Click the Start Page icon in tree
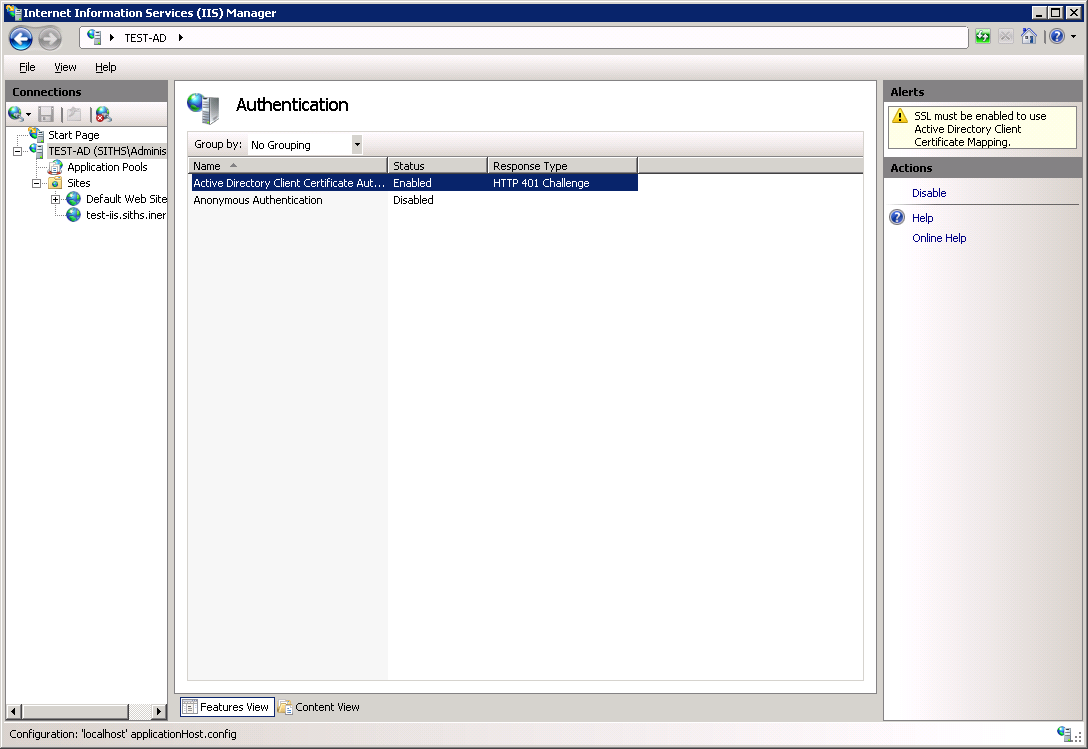The image size is (1088, 749). coord(36,135)
